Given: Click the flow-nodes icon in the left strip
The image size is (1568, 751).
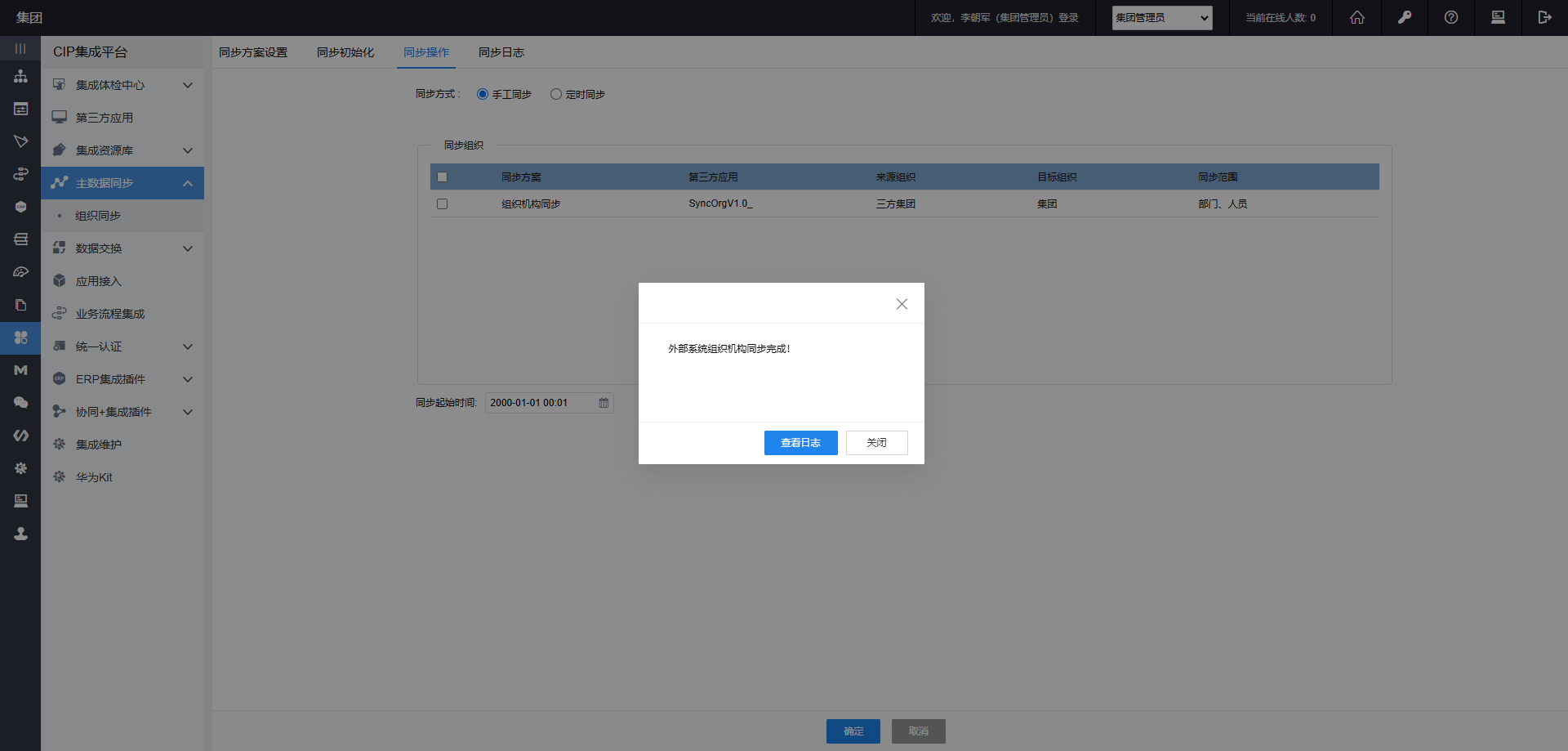Looking at the screenshot, I should [20, 174].
